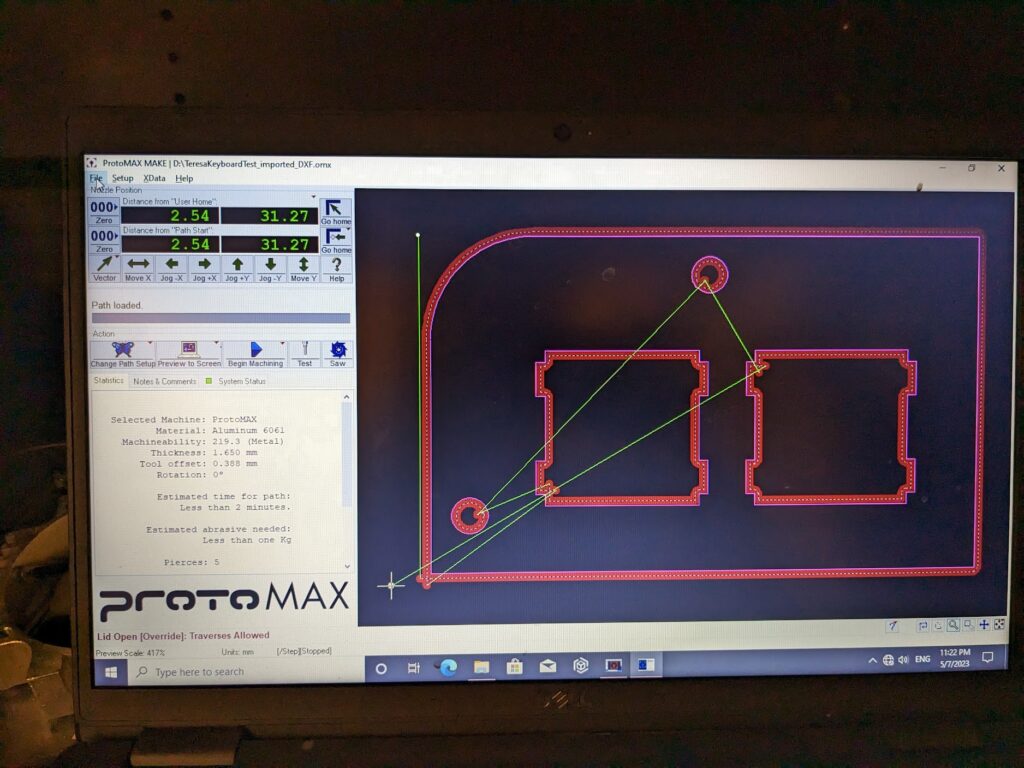Click the taskbar search box
Image resolution: width=1024 pixels, height=768 pixels.
(x=246, y=671)
